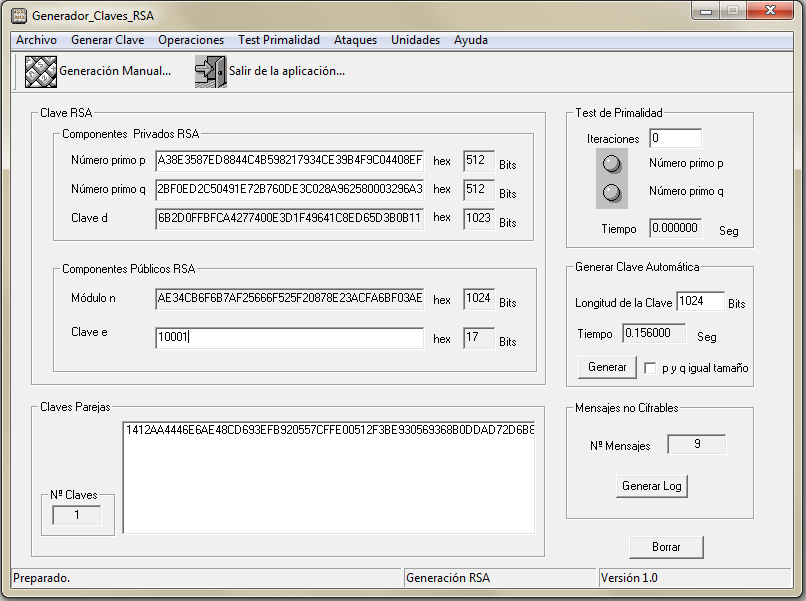Screen dimensions: 806x601
Task: Expand the Test Primalidad menu
Action: [x=279, y=40]
